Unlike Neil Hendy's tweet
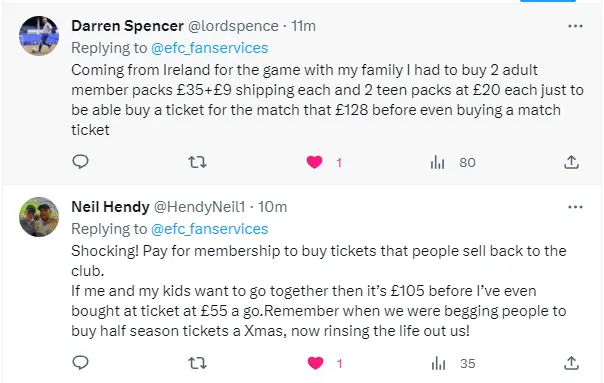Screen dimensions: 604x383 (315, 363)
